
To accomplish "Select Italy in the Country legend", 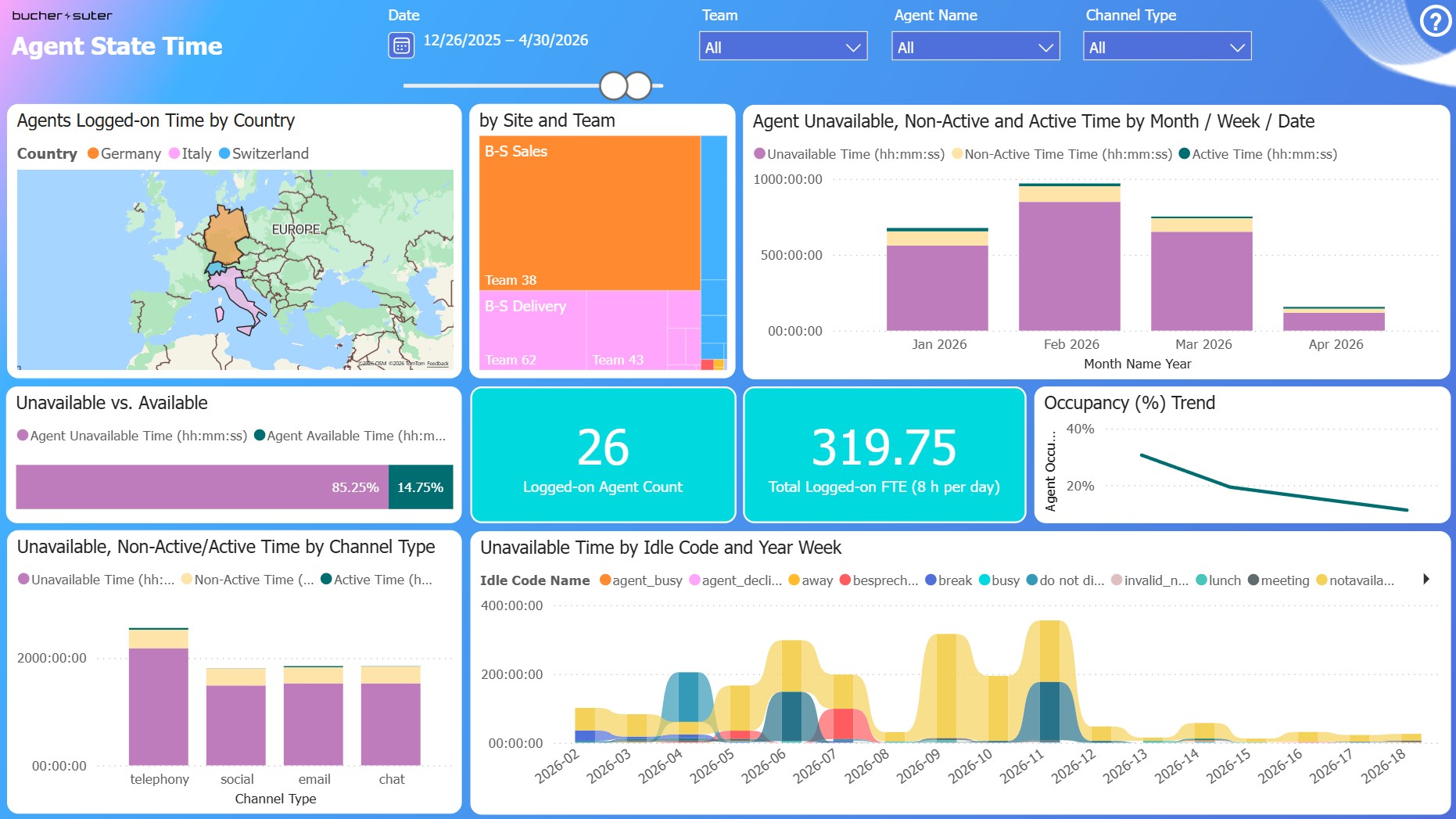I will tap(190, 153).
